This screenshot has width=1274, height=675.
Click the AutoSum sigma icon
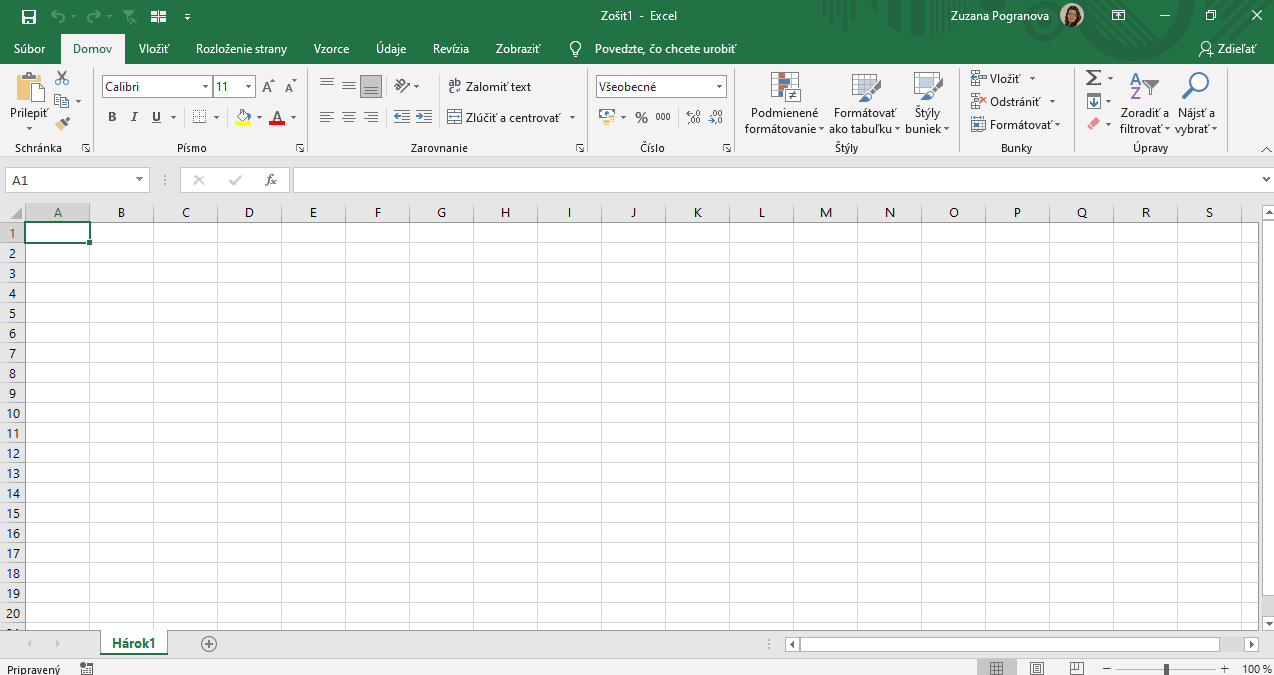(x=1093, y=78)
